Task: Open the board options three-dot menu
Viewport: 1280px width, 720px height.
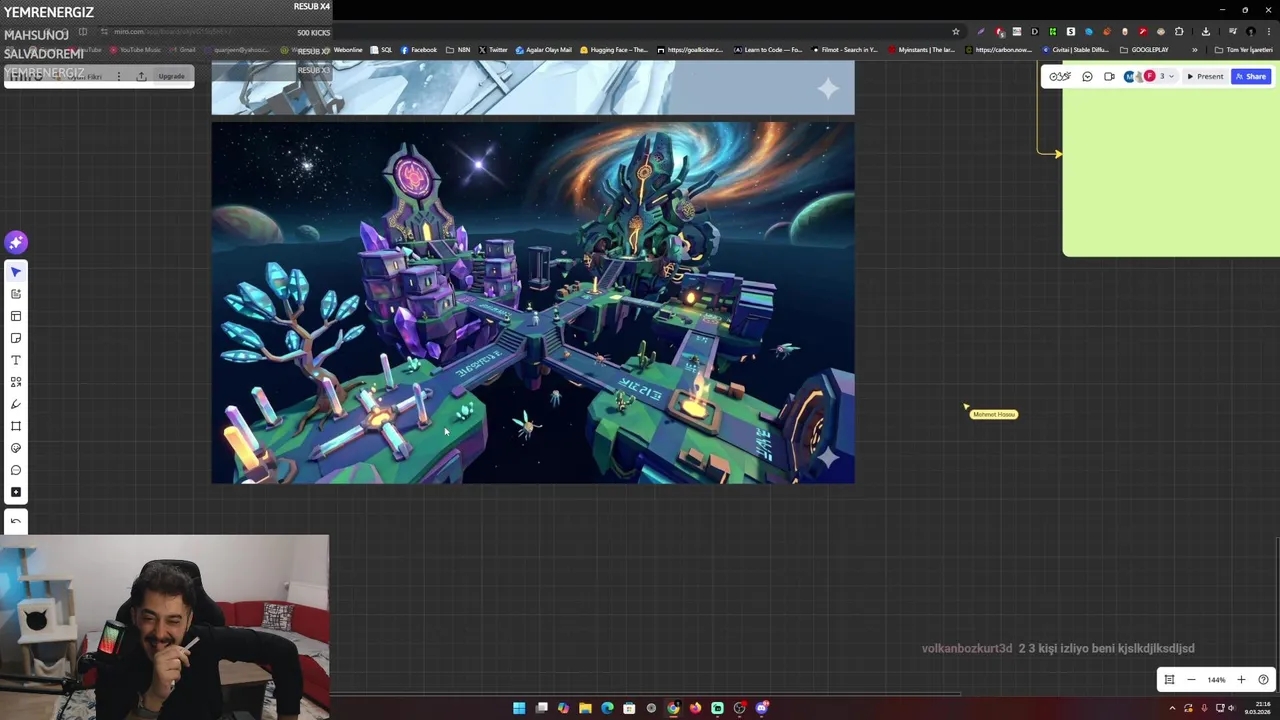Action: 118,76
